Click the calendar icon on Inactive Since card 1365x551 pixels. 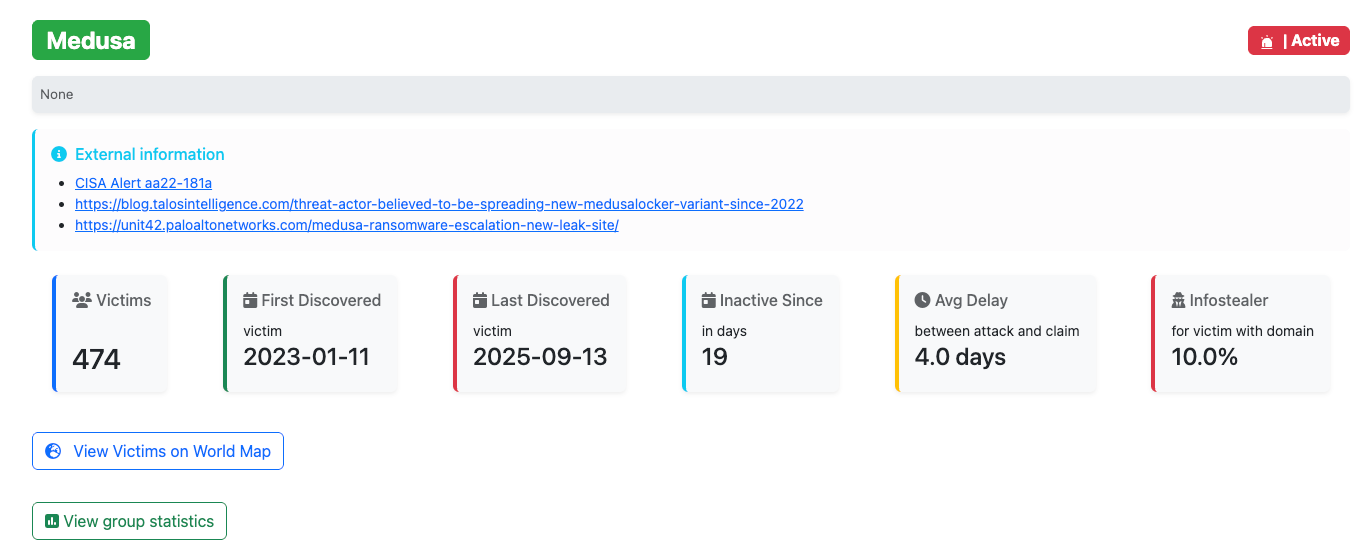coord(709,300)
